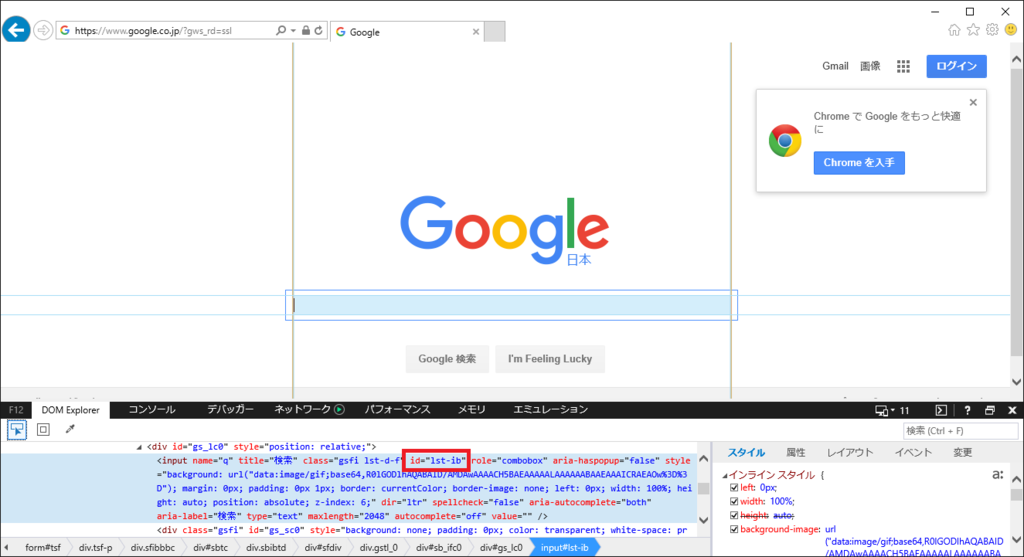Open the 属性 pane tab
Screen dimensions: 1024x557
795,453
